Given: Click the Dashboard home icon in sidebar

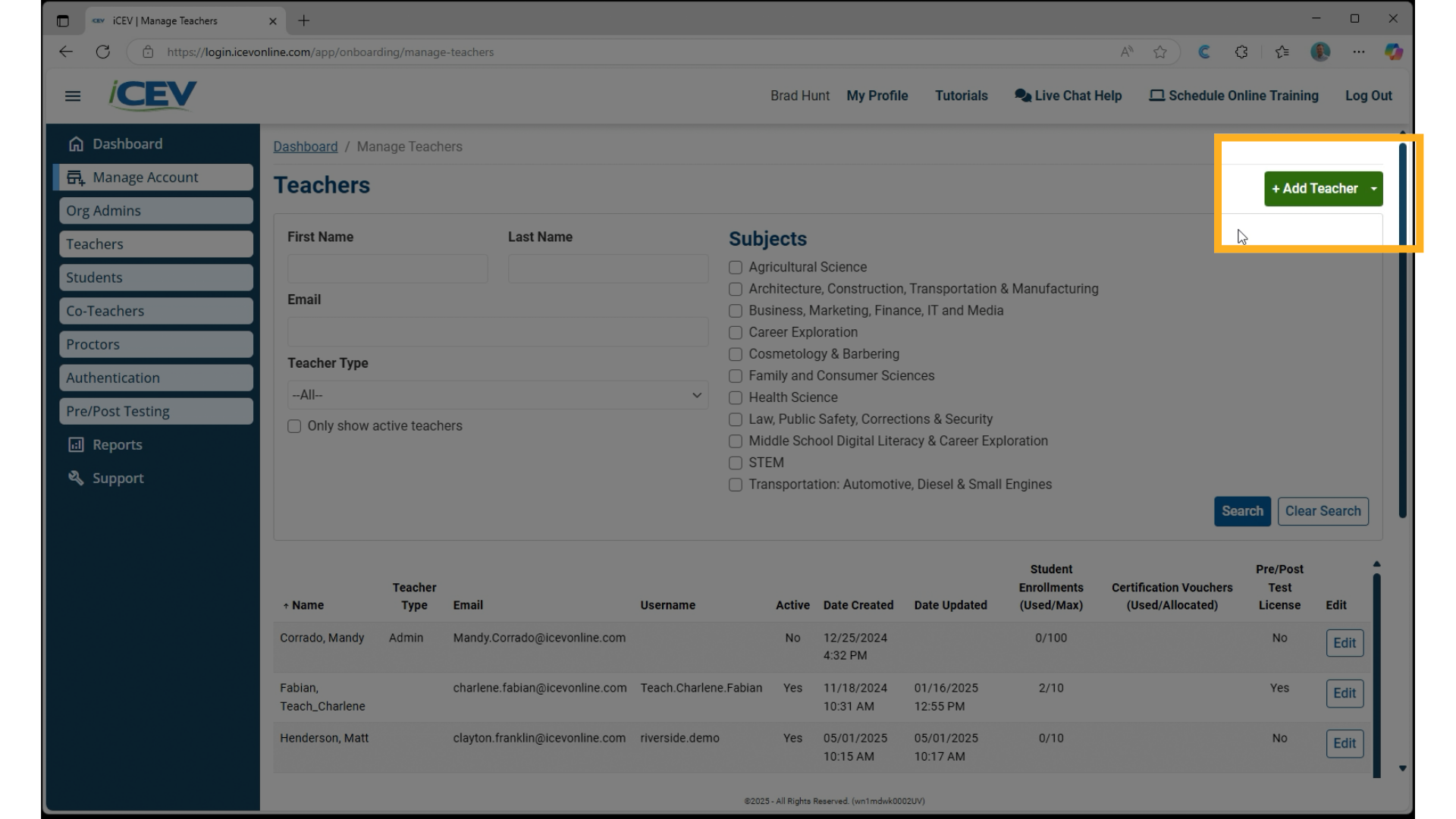Looking at the screenshot, I should click(x=76, y=143).
